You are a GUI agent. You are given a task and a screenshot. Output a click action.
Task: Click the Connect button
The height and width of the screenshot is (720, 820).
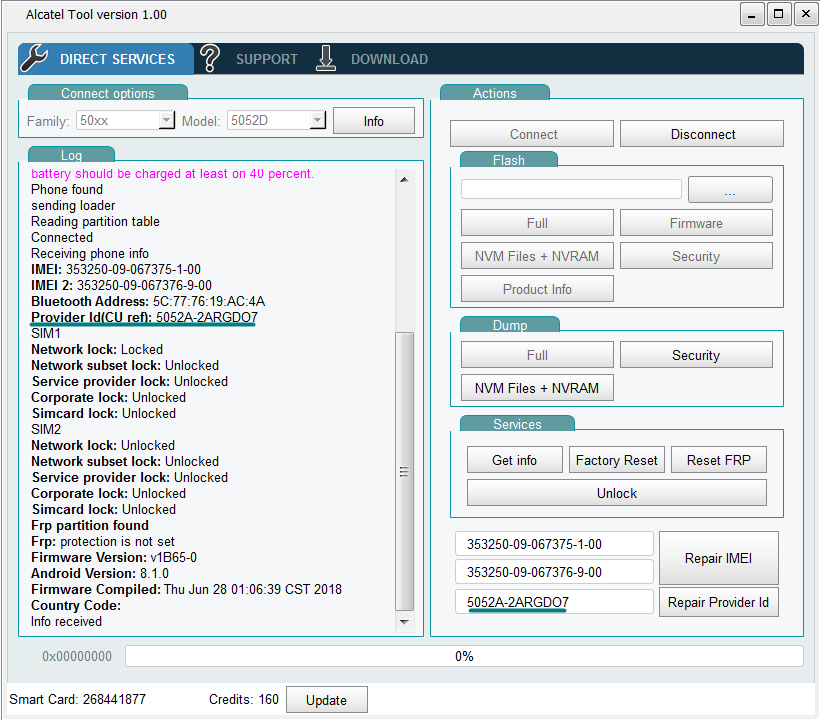pos(532,134)
